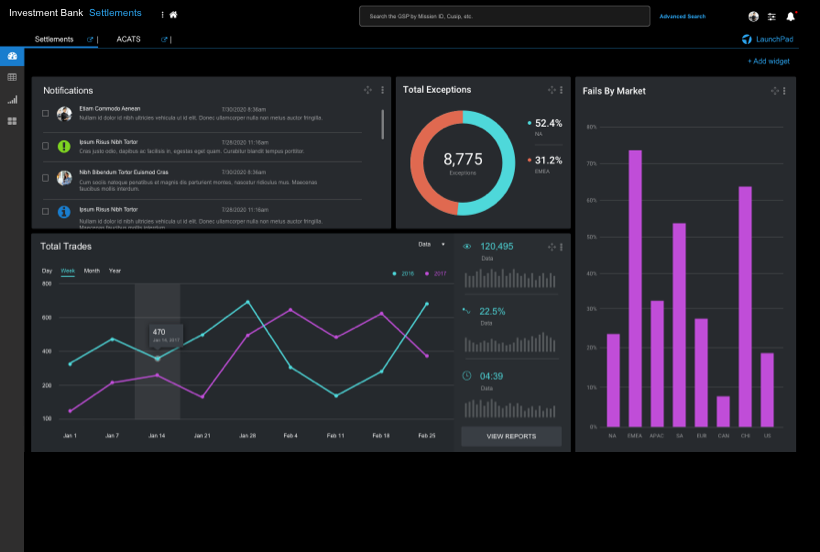Screen dimensions: 820x552
Task: Open the notifications bell icon
Action: click(x=791, y=16)
